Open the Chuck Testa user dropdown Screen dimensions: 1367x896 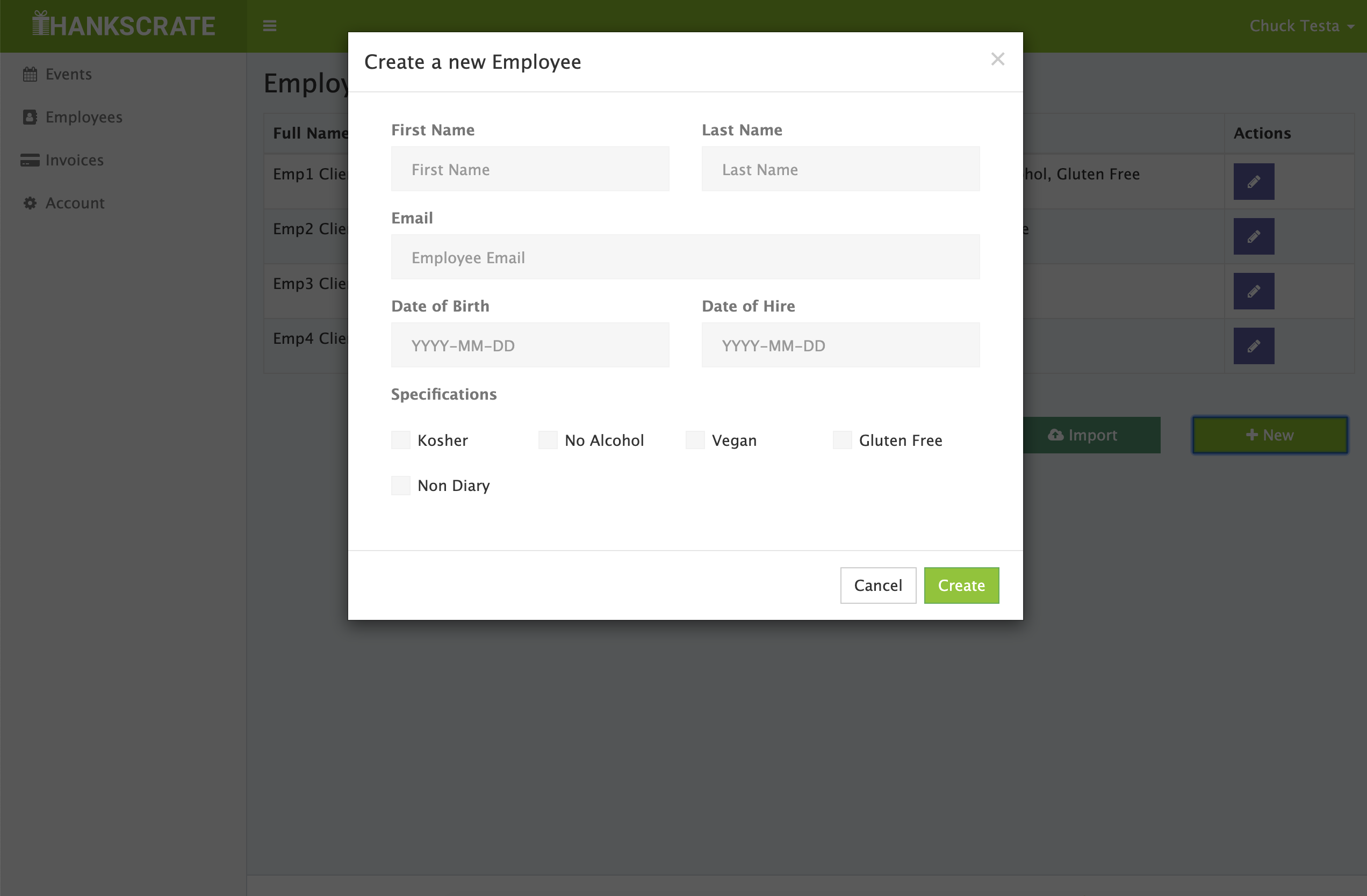[x=1301, y=26]
